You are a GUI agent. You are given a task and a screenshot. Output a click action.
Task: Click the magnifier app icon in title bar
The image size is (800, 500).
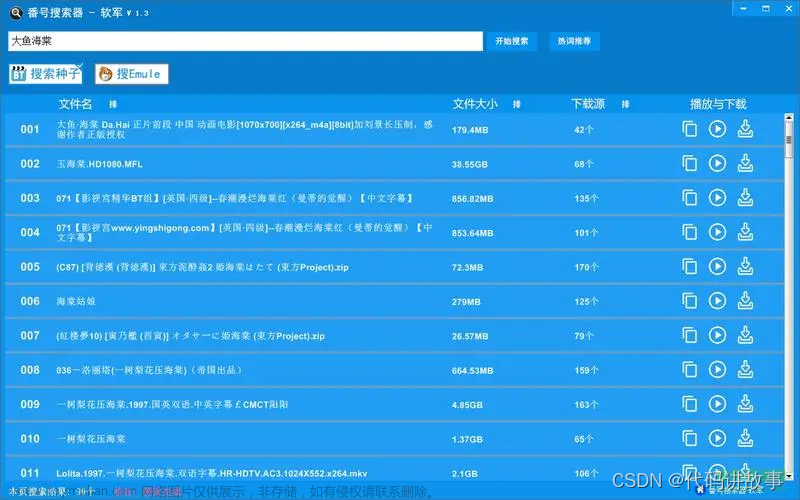(16, 13)
